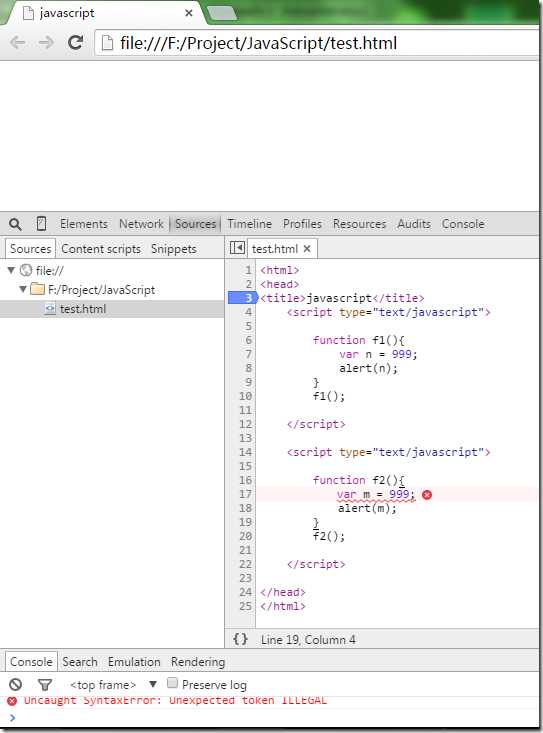543x733 pixels.
Task: Click the 'Line 19, Column 4' status text
Action: tap(308, 640)
